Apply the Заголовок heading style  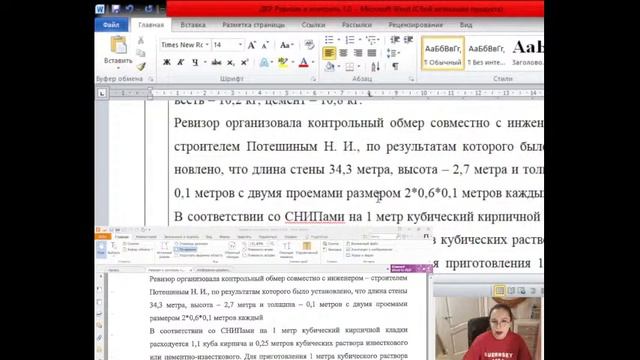click(x=527, y=53)
